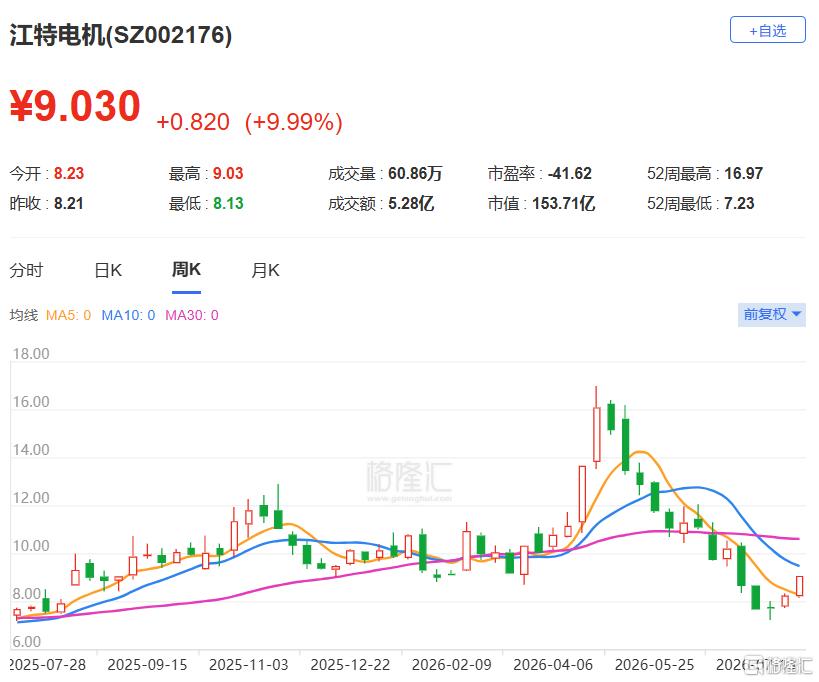Screen dimensions: 819x682
Task: Click the 16.00 price axis label
Action: pos(31,402)
